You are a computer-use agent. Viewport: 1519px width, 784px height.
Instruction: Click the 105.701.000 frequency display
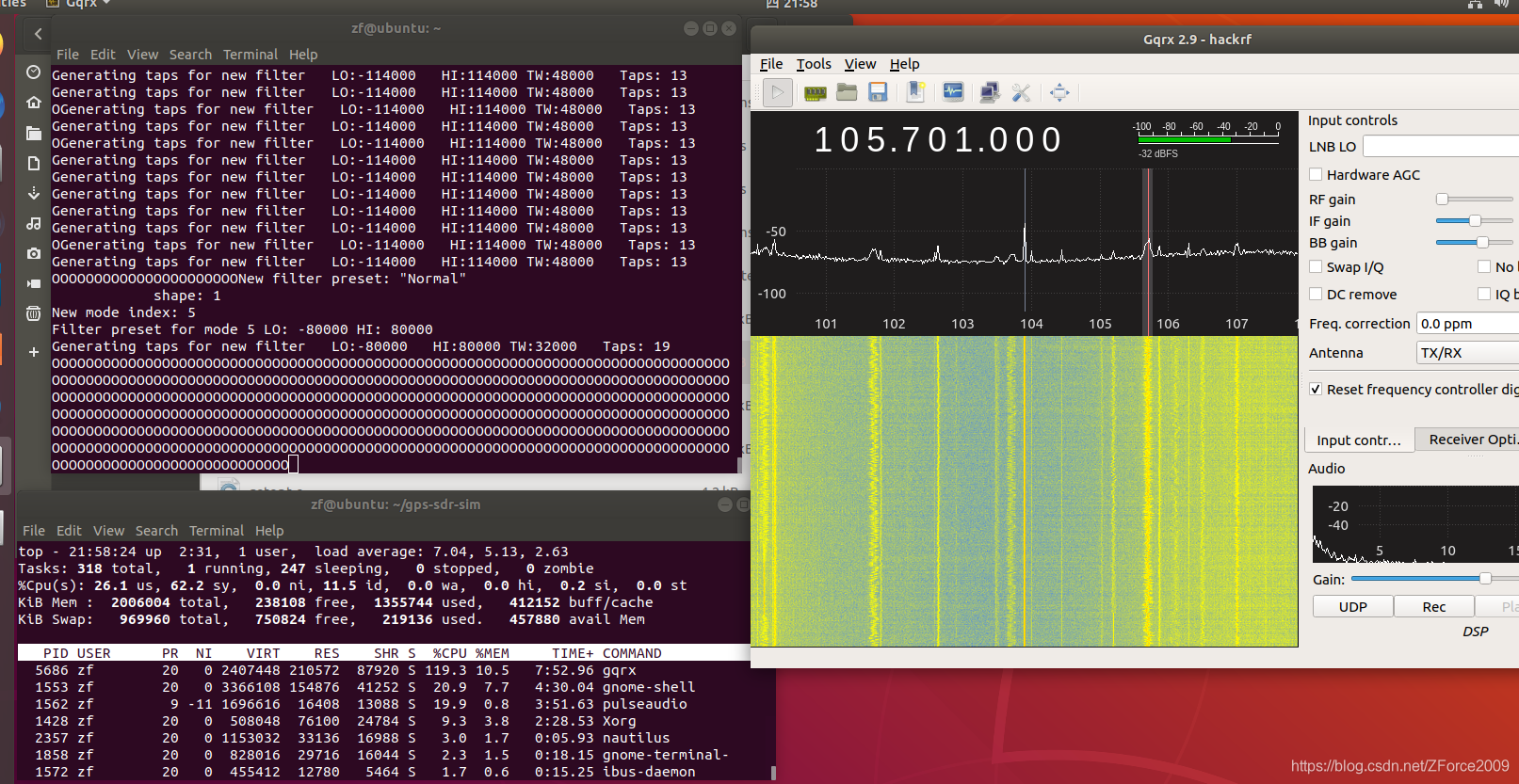tap(938, 140)
